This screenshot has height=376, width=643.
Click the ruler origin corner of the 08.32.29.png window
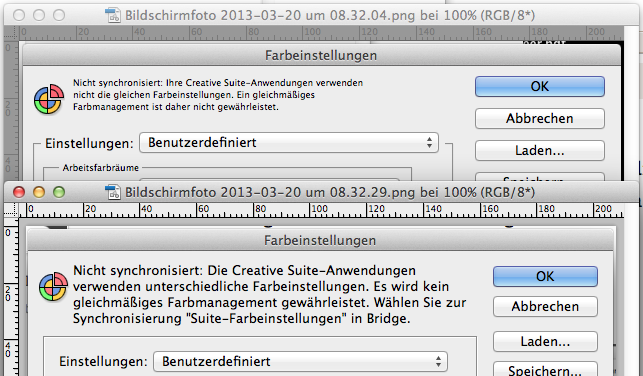coord(11,210)
